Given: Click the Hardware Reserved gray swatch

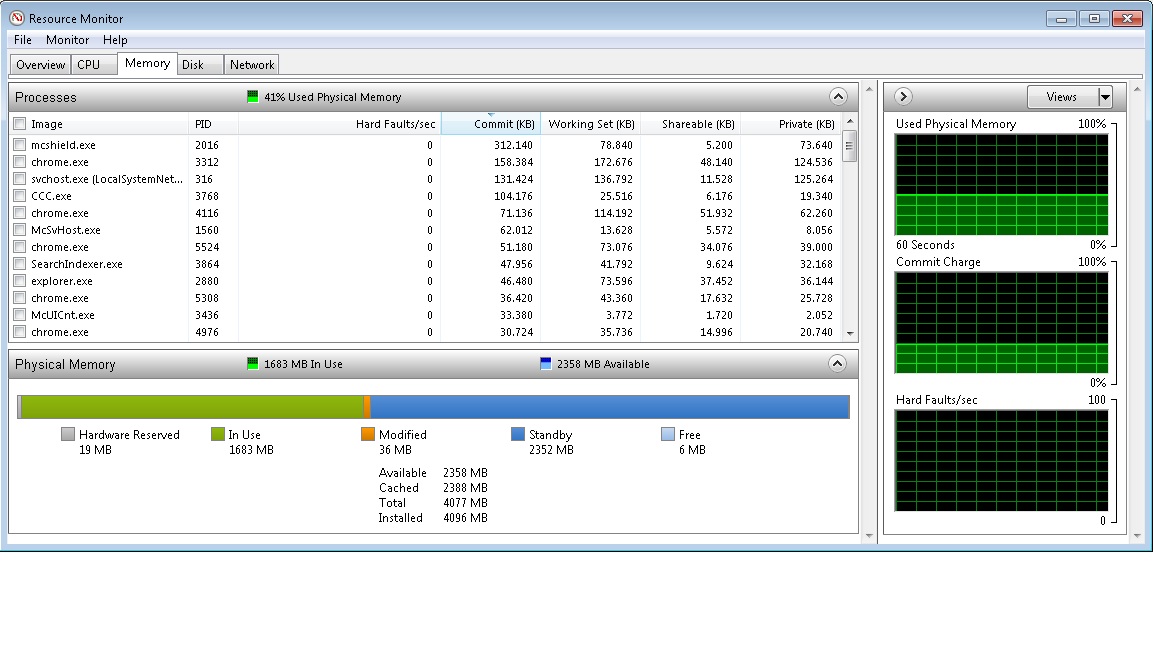Looking at the screenshot, I should 68,434.
